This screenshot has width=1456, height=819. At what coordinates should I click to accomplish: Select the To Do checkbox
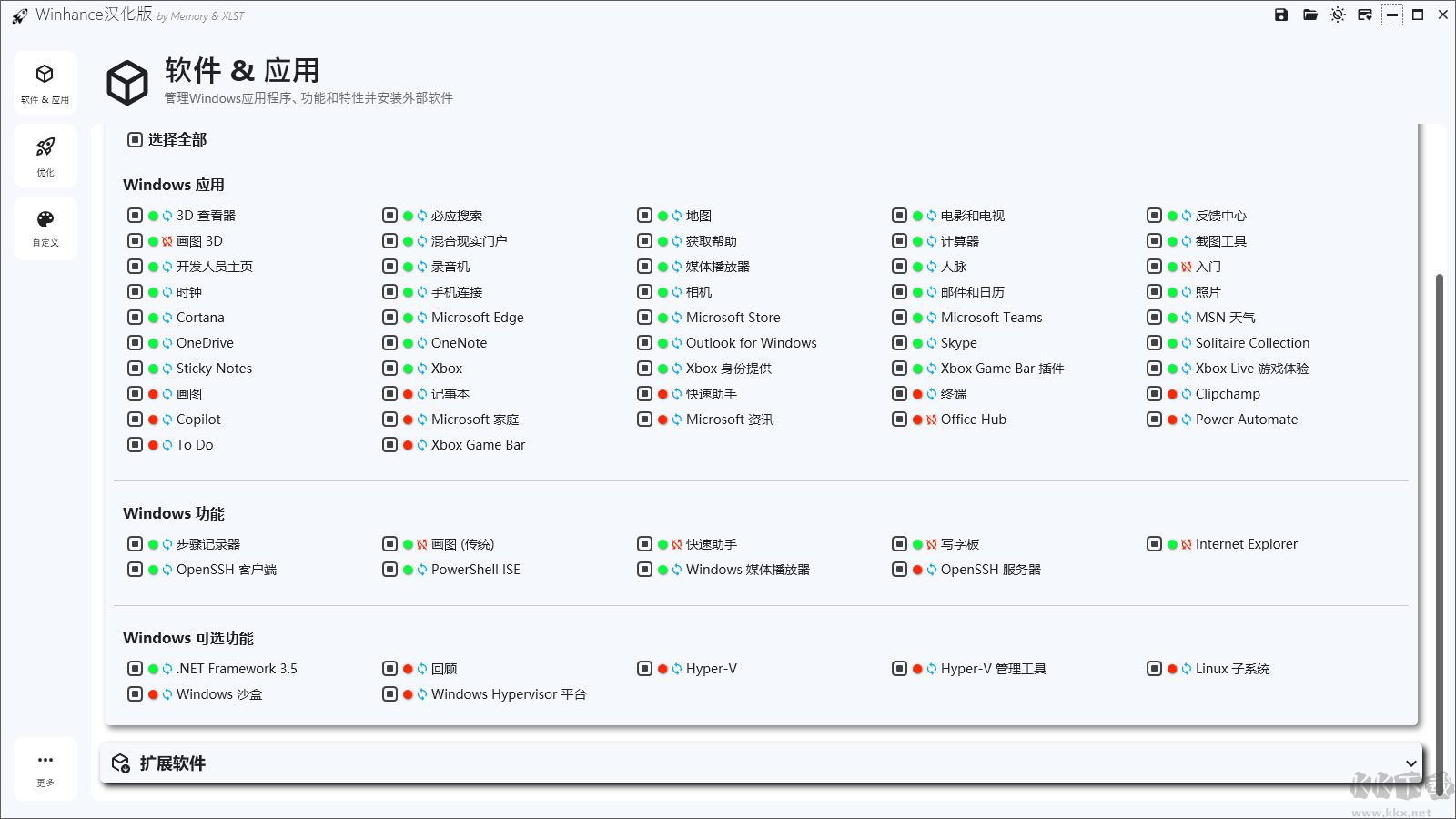135,445
